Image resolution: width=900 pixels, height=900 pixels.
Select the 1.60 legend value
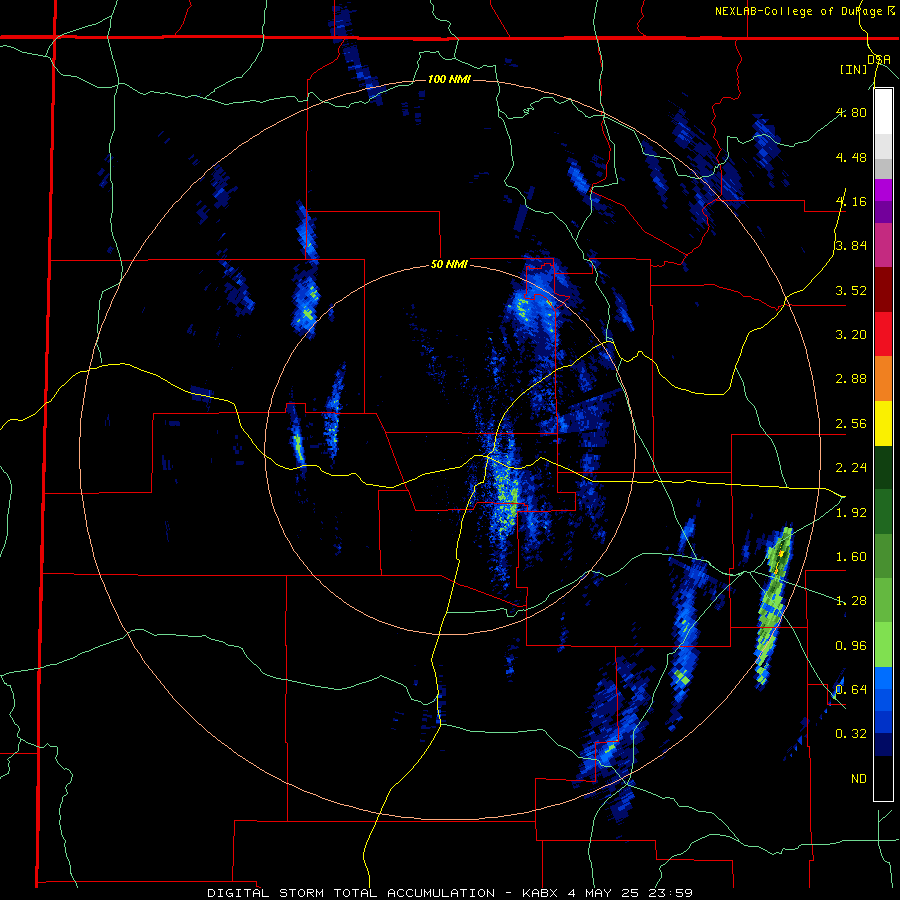point(851,557)
